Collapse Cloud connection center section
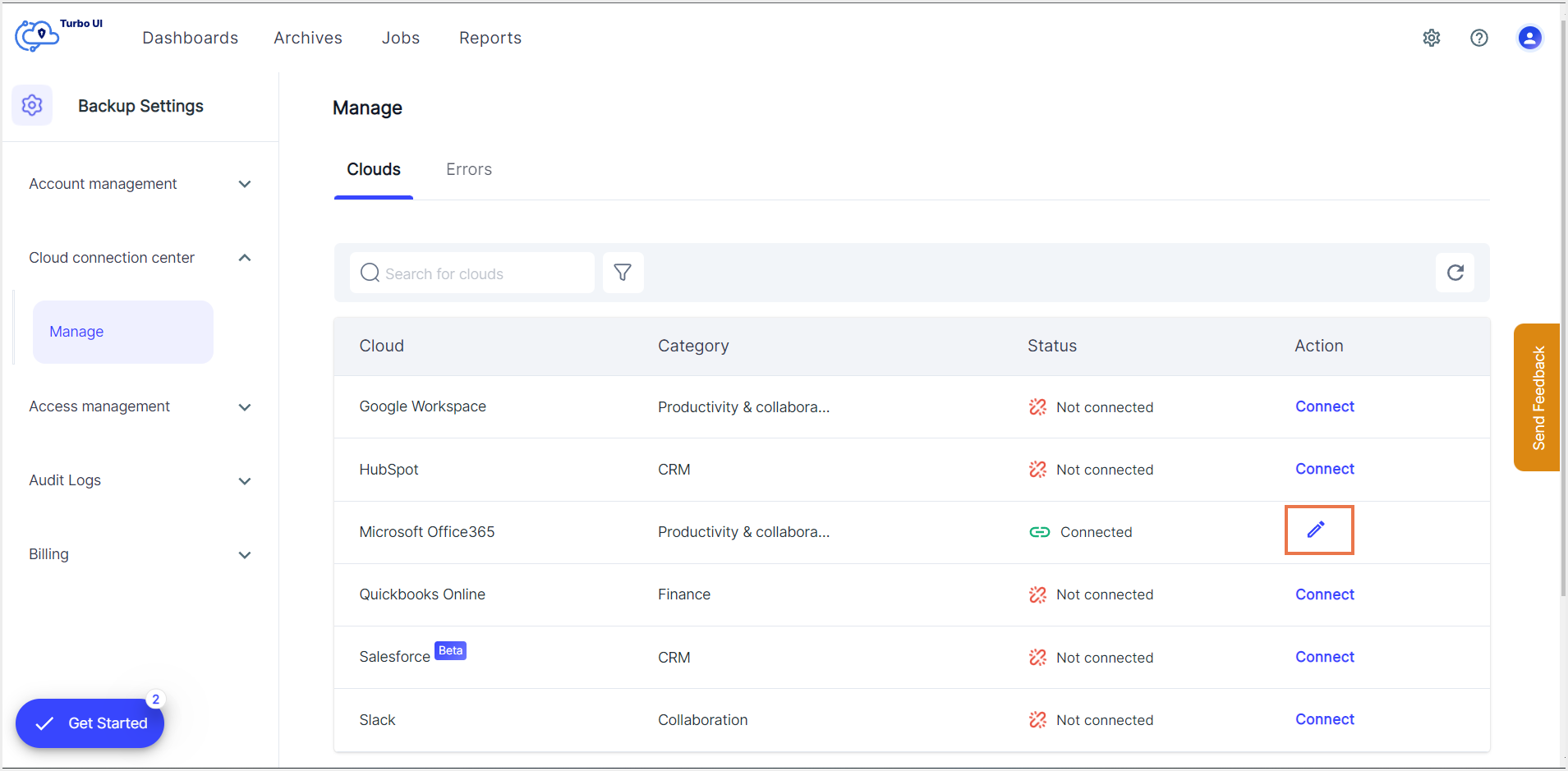Screen dimensions: 1568x771 coord(244,258)
